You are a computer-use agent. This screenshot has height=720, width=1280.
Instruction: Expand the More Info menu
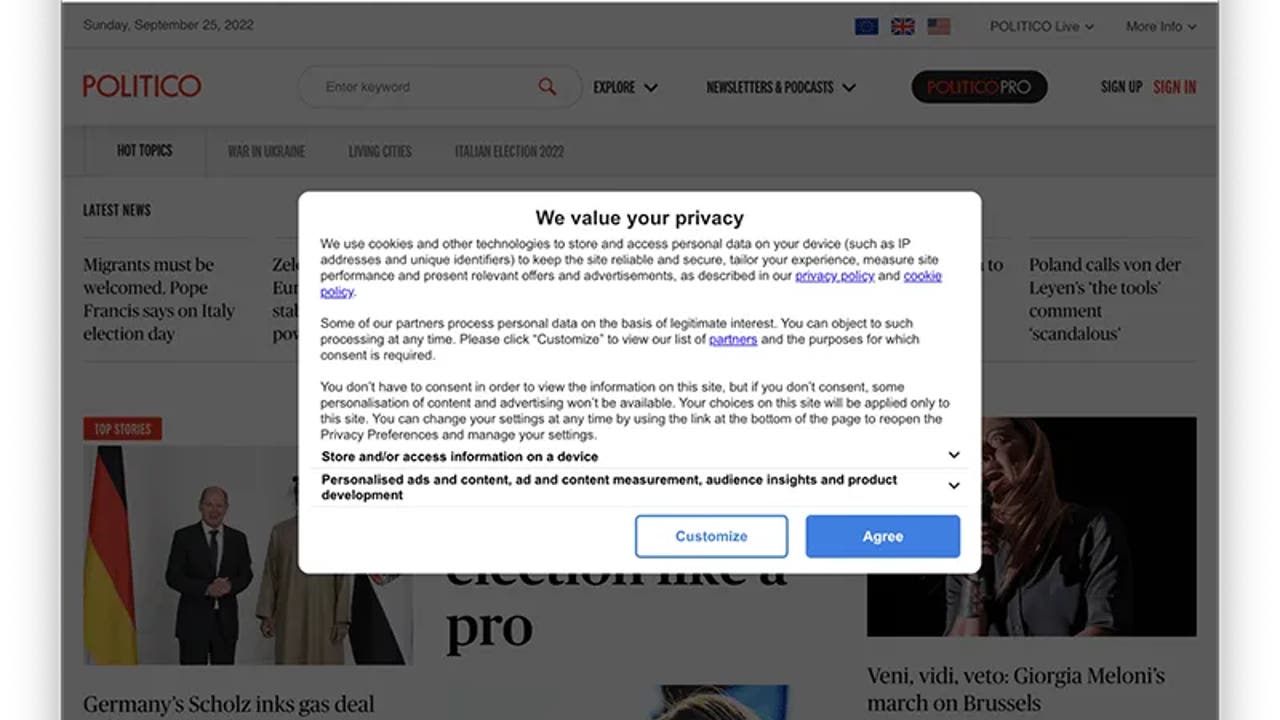[1160, 27]
